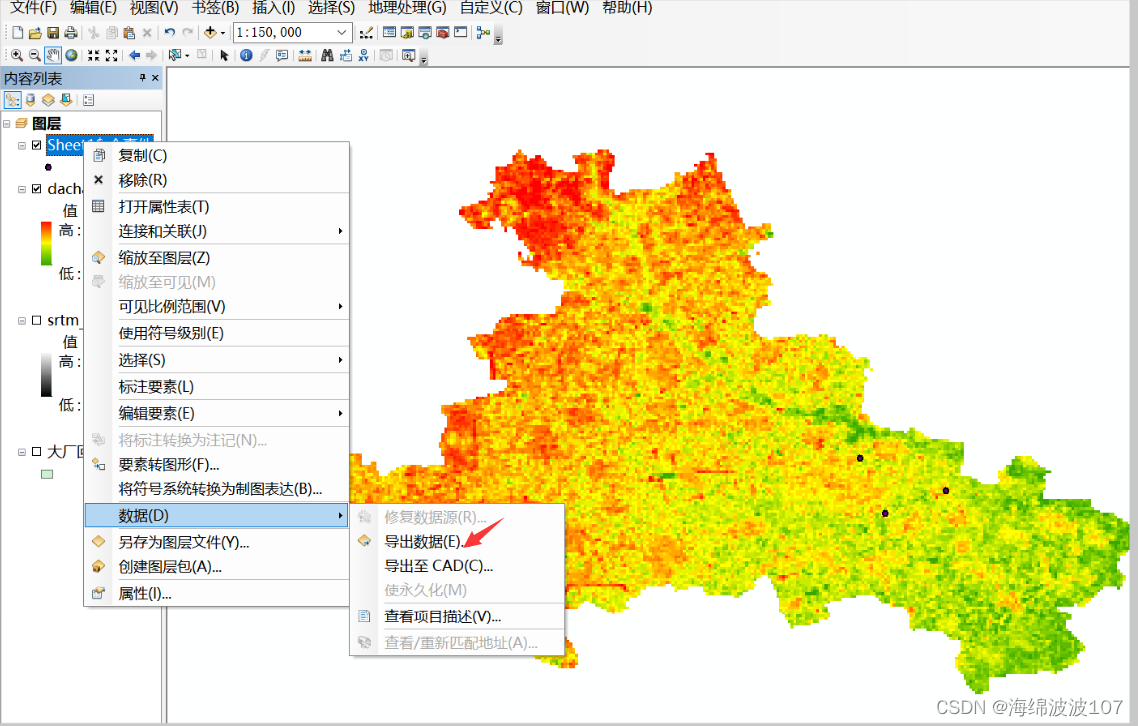Viewport: 1138px width, 726px height.
Task: Open the Add Data dropdown arrow
Action: (223, 33)
